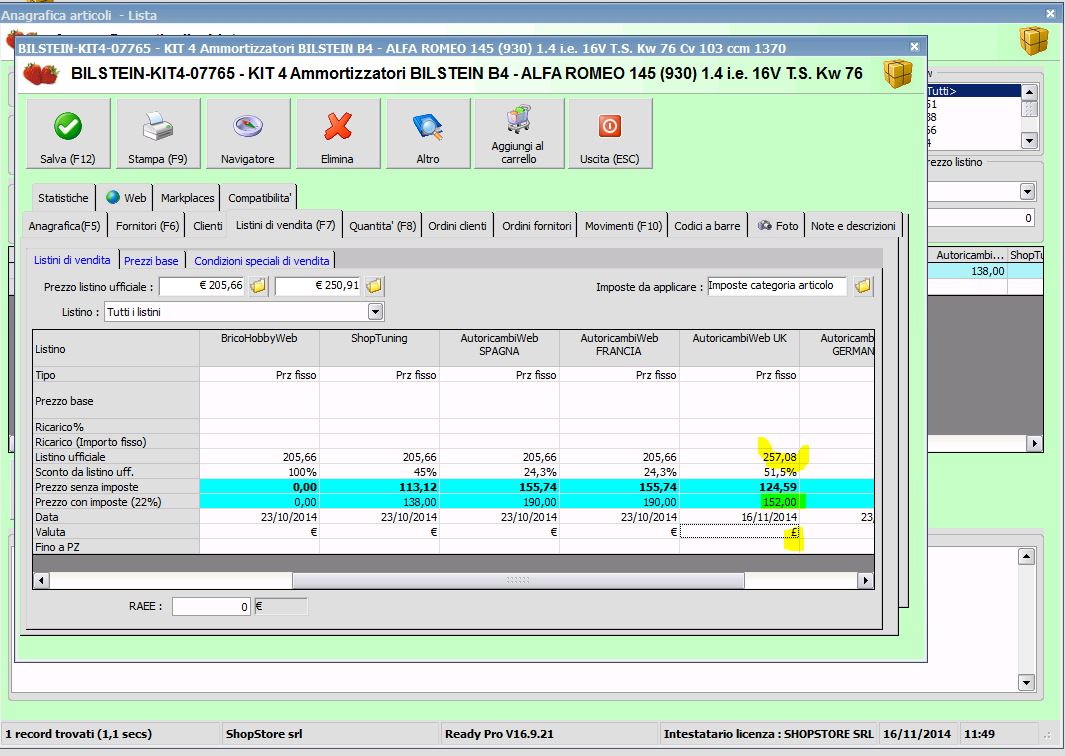Click the Stampa (F9) printer icon
The width and height of the screenshot is (1065, 756).
click(157, 126)
